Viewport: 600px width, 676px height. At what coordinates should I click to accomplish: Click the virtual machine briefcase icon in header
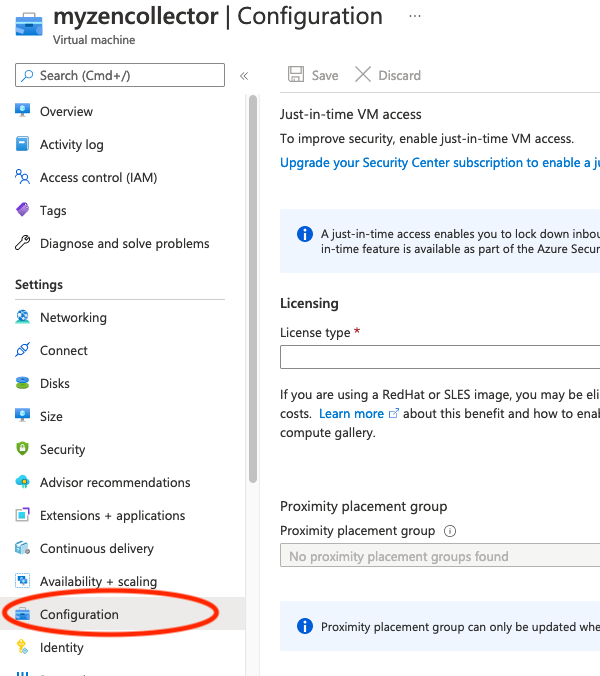(x=29, y=24)
